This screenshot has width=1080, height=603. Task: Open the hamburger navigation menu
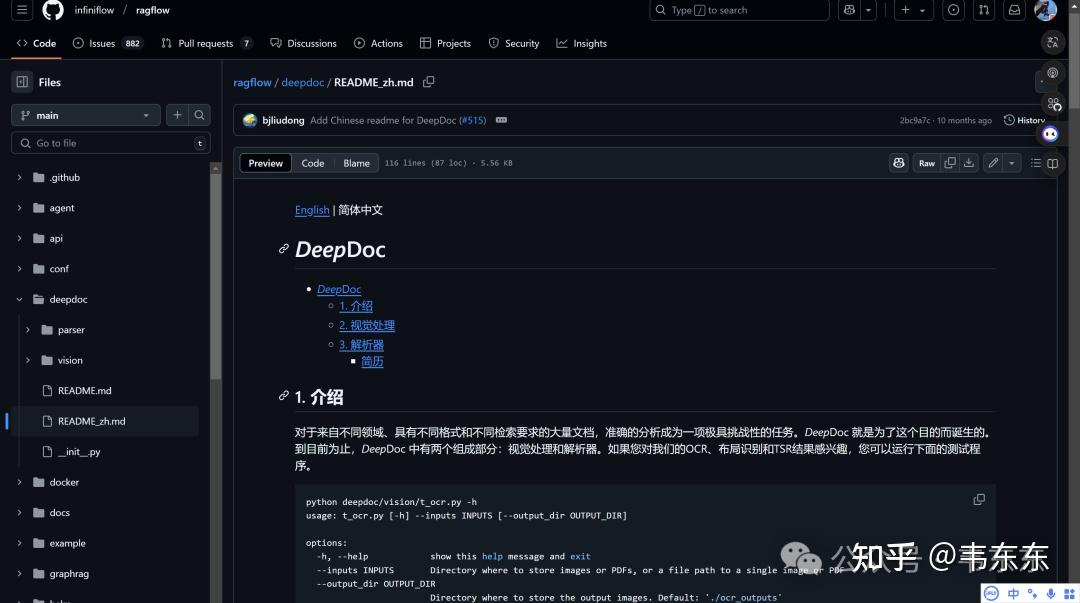(22, 10)
